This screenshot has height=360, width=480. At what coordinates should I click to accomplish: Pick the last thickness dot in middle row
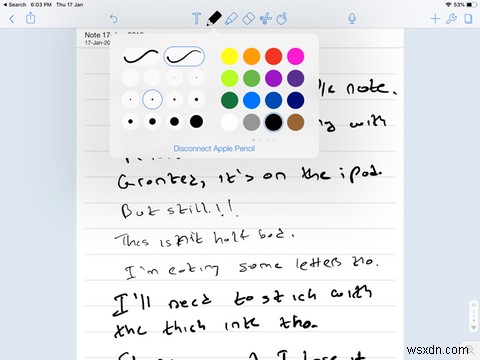click(196, 99)
